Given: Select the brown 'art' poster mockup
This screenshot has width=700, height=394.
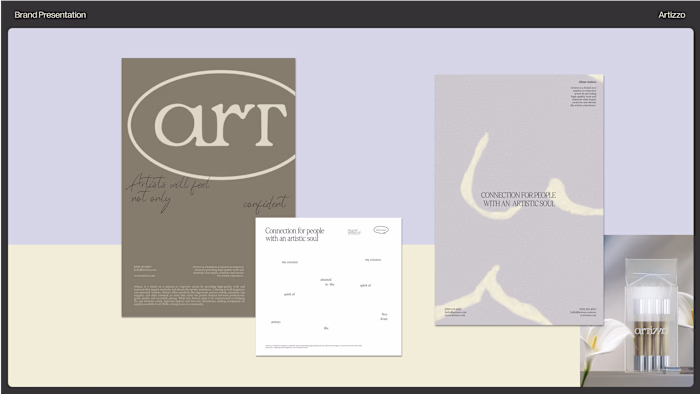Looking at the screenshot, I should click(208, 187).
